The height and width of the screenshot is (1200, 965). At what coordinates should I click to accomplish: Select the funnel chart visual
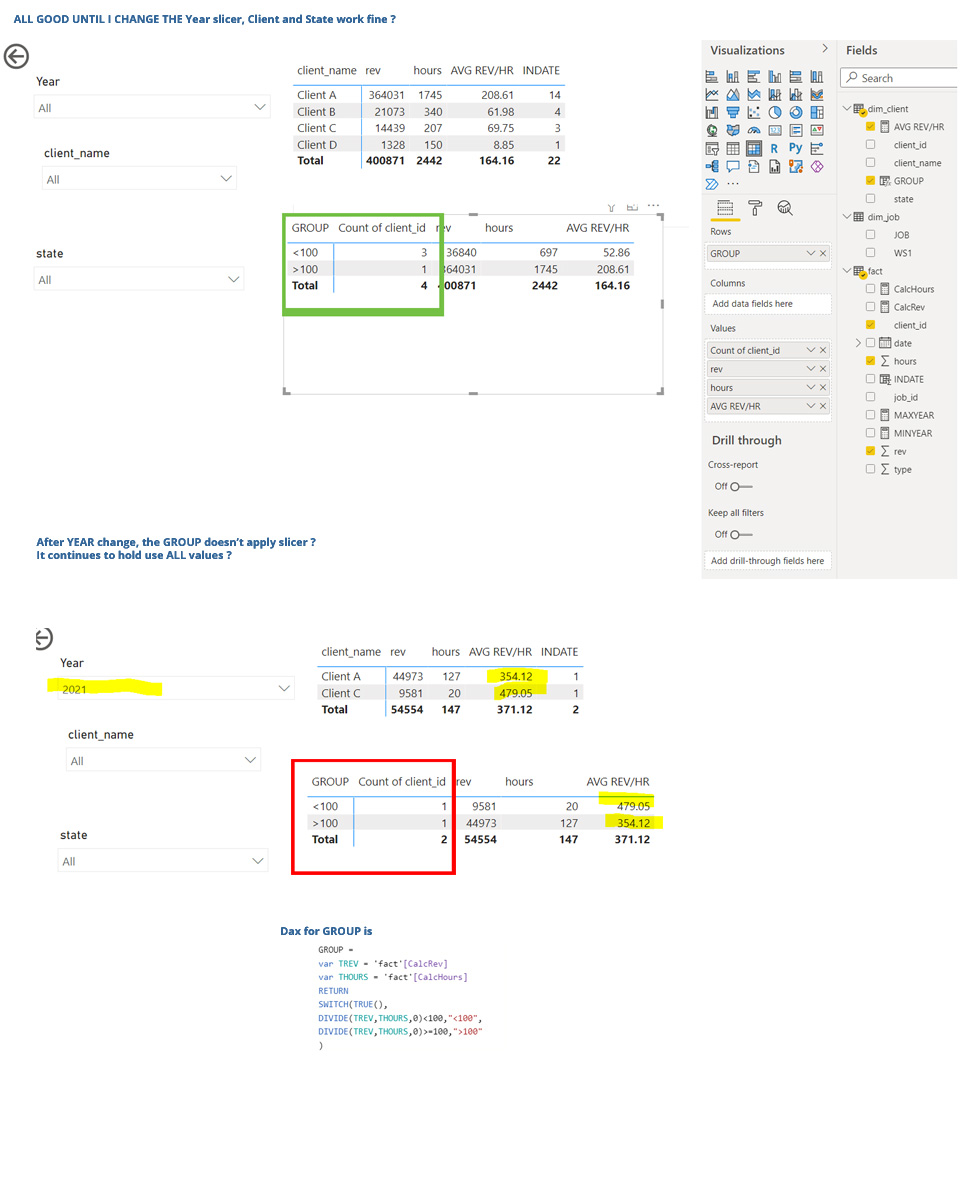click(x=733, y=112)
